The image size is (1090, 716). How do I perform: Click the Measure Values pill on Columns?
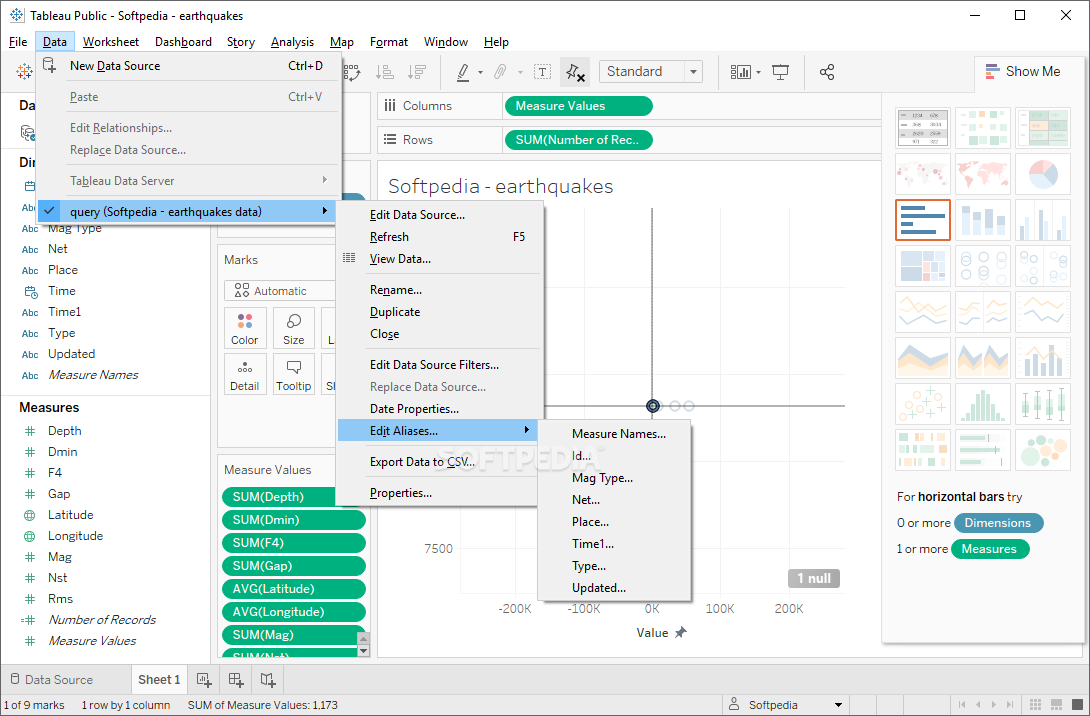coord(578,106)
